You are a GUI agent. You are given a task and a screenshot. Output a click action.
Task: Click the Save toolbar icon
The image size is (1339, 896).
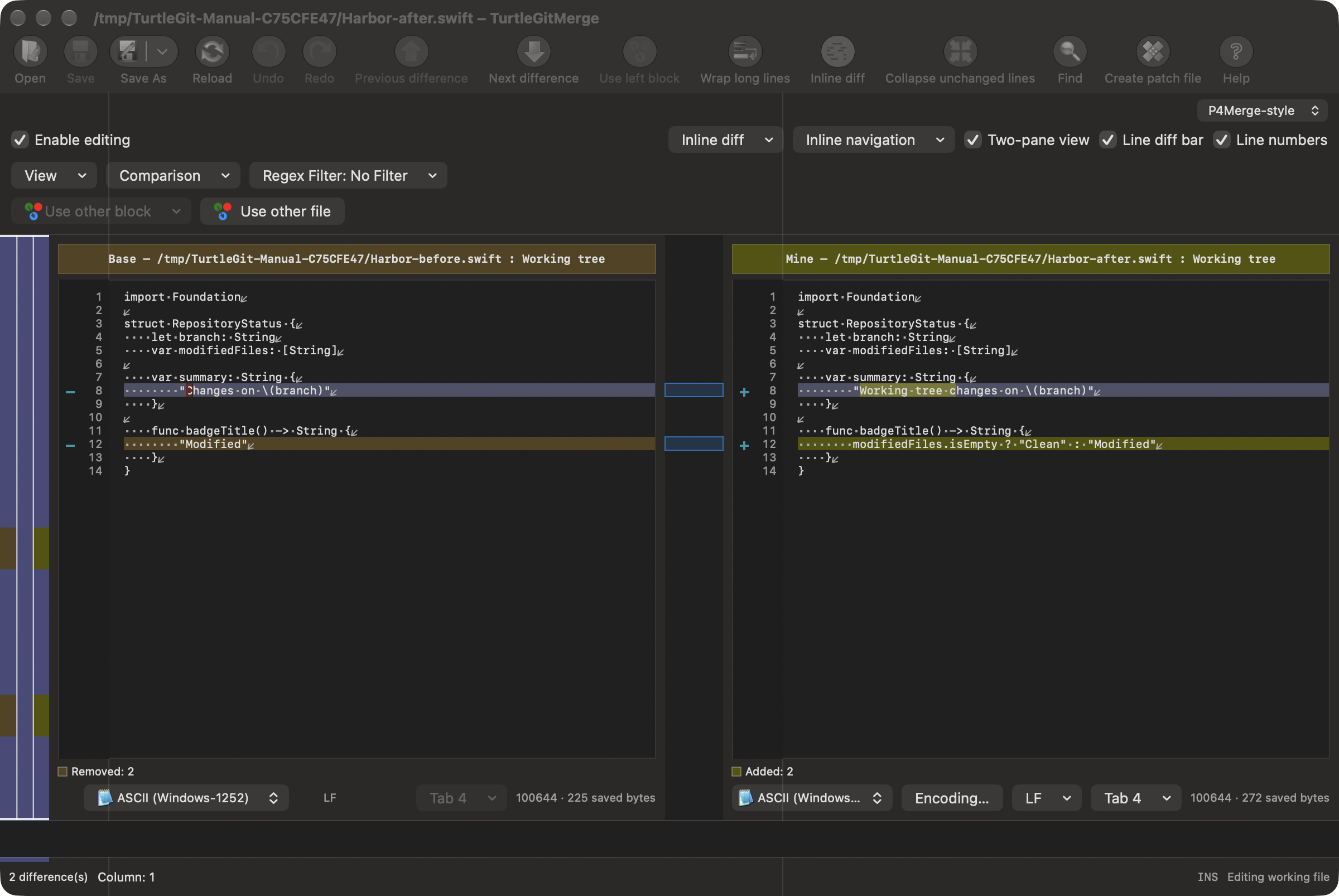[80, 51]
